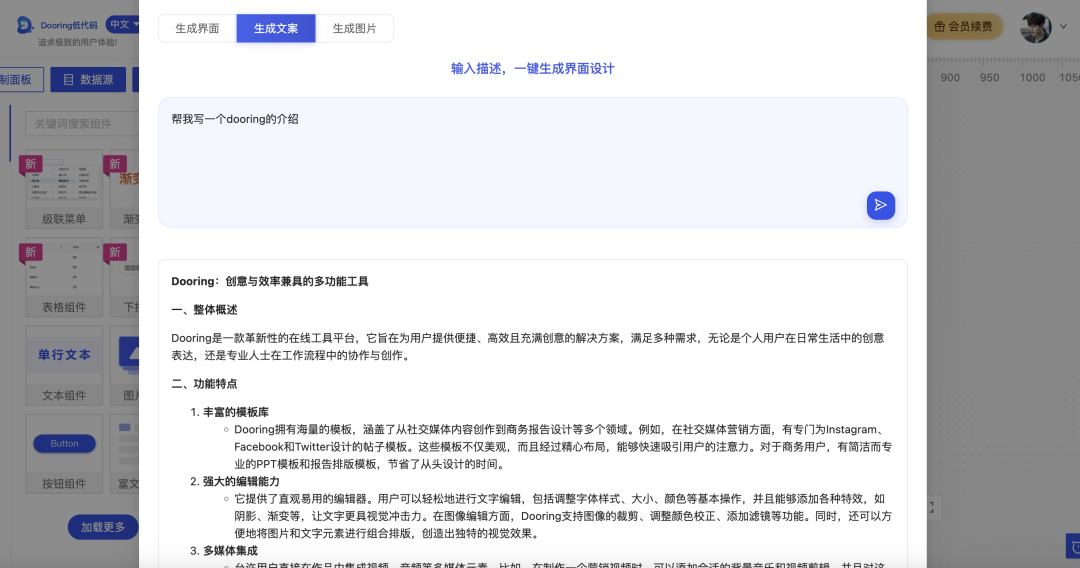Select the 按钮组件 thumbnail

pyautogui.click(x=64, y=454)
